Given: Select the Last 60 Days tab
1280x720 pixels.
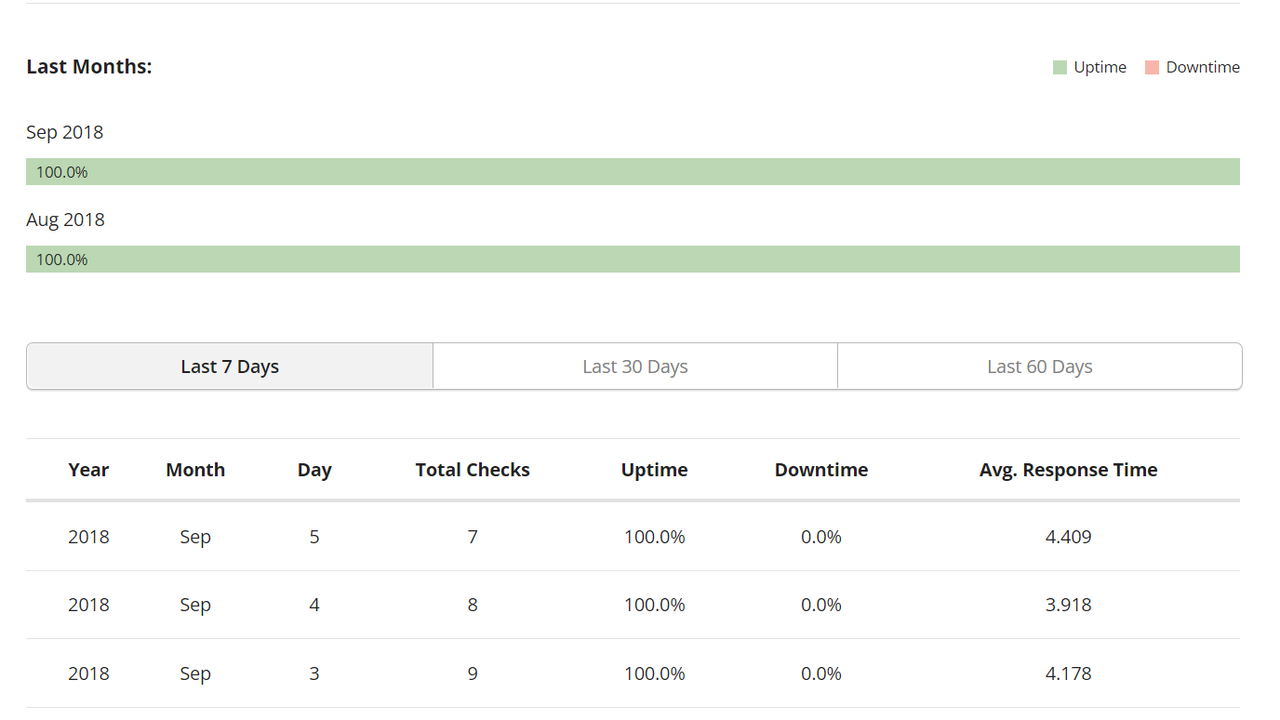Looking at the screenshot, I should point(1039,367).
